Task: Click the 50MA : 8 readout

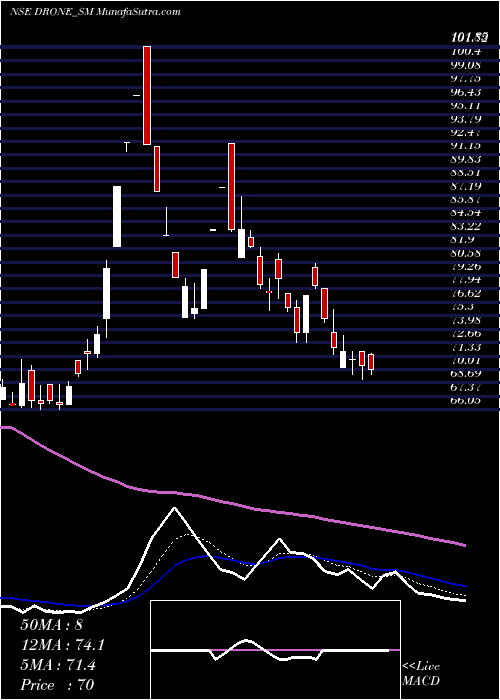Action: [x=51, y=624]
